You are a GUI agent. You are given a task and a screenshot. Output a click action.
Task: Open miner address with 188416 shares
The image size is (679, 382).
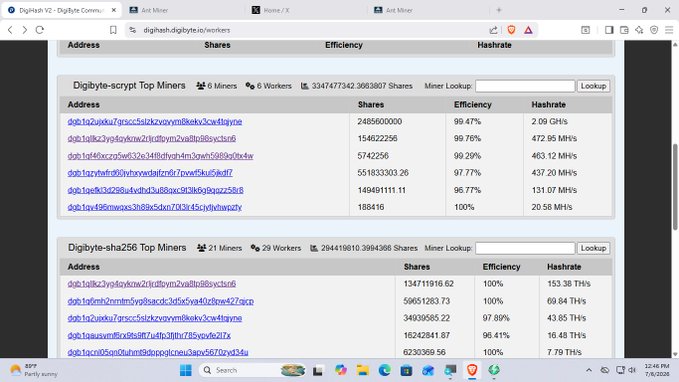(x=155, y=207)
